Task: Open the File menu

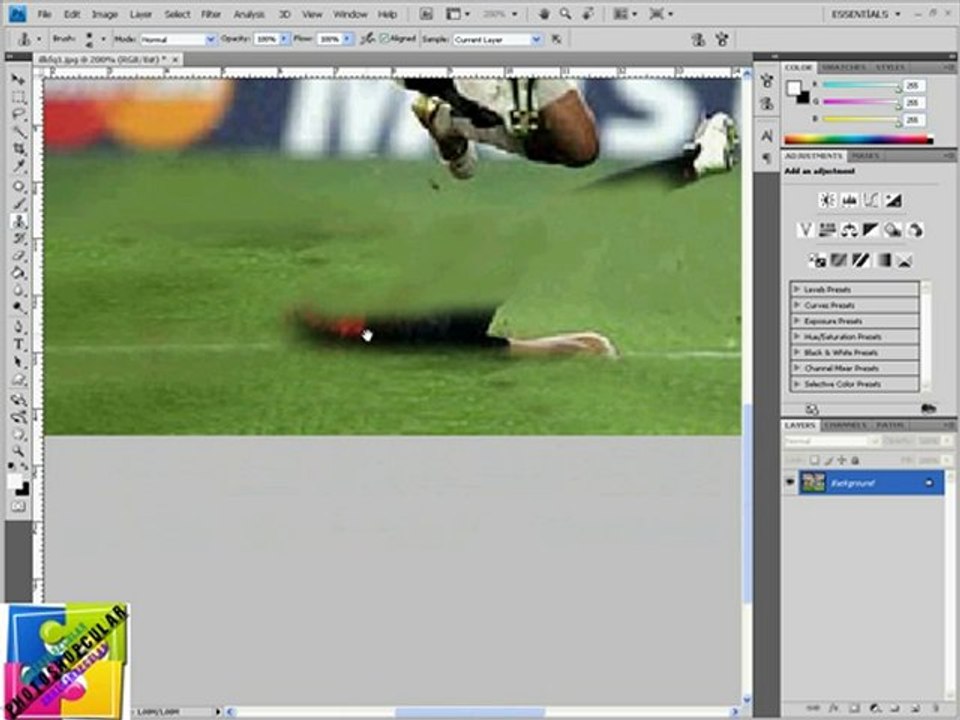Action: point(44,13)
